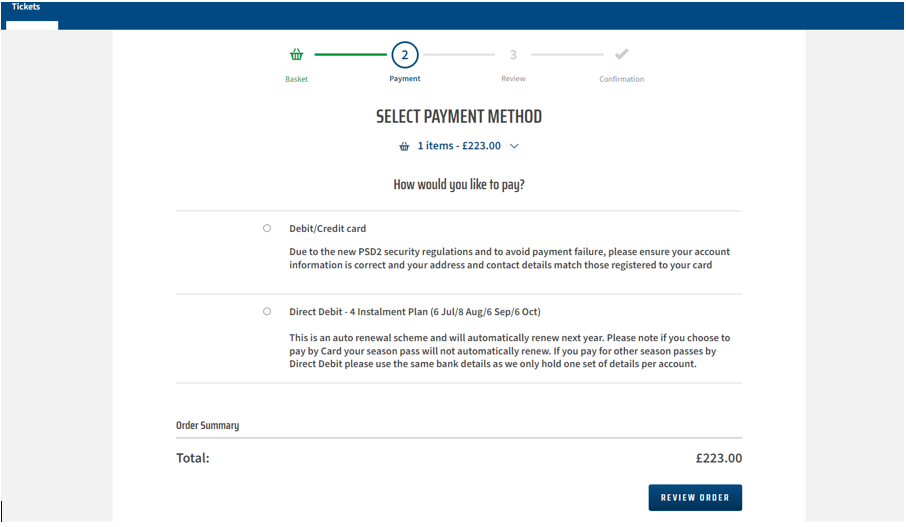
Task: Expand the basket items chevron
Action: click(x=514, y=146)
